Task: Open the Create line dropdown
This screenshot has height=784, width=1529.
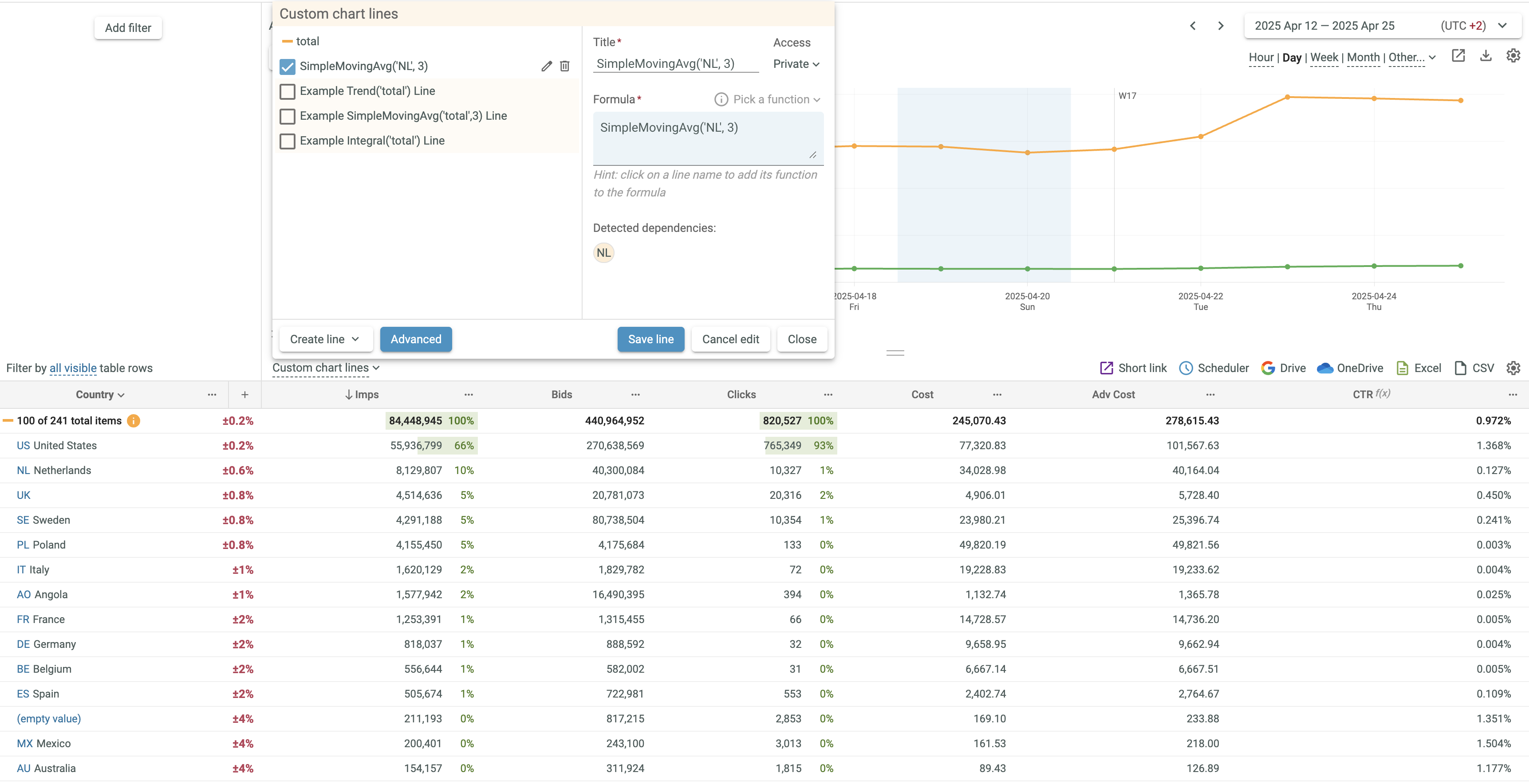Action: pos(325,339)
